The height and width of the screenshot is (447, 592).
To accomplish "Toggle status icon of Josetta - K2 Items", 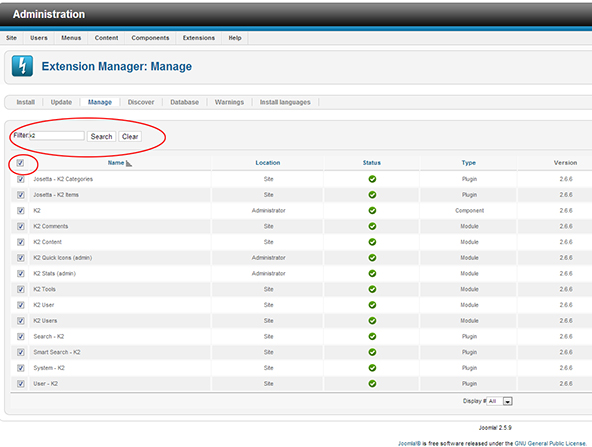I will pyautogui.click(x=372, y=195).
